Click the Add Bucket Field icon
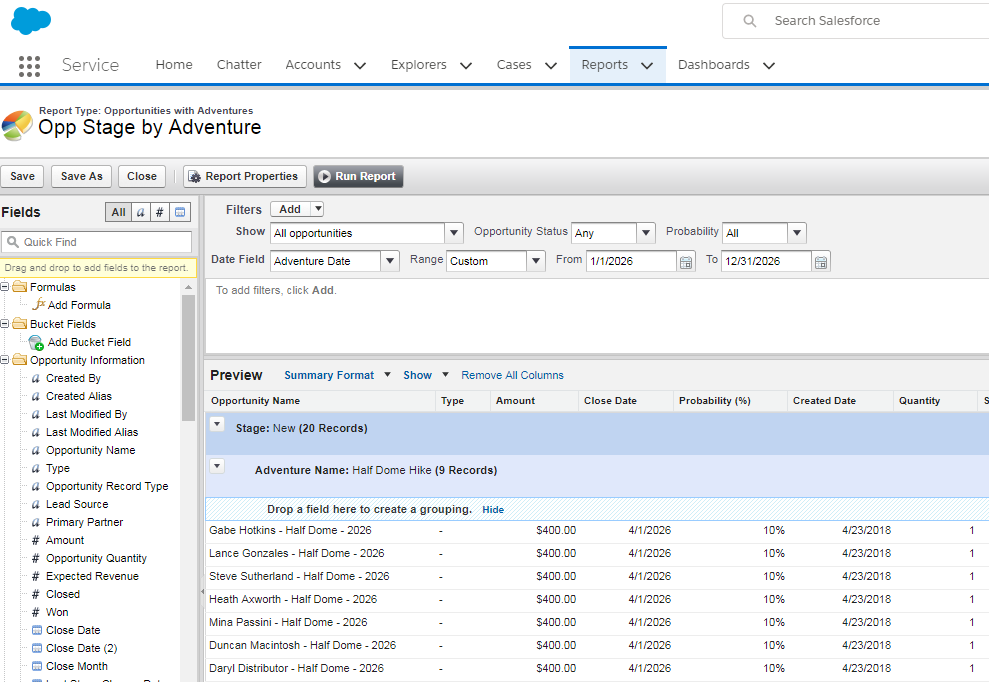This screenshot has width=989, height=682. (36, 342)
